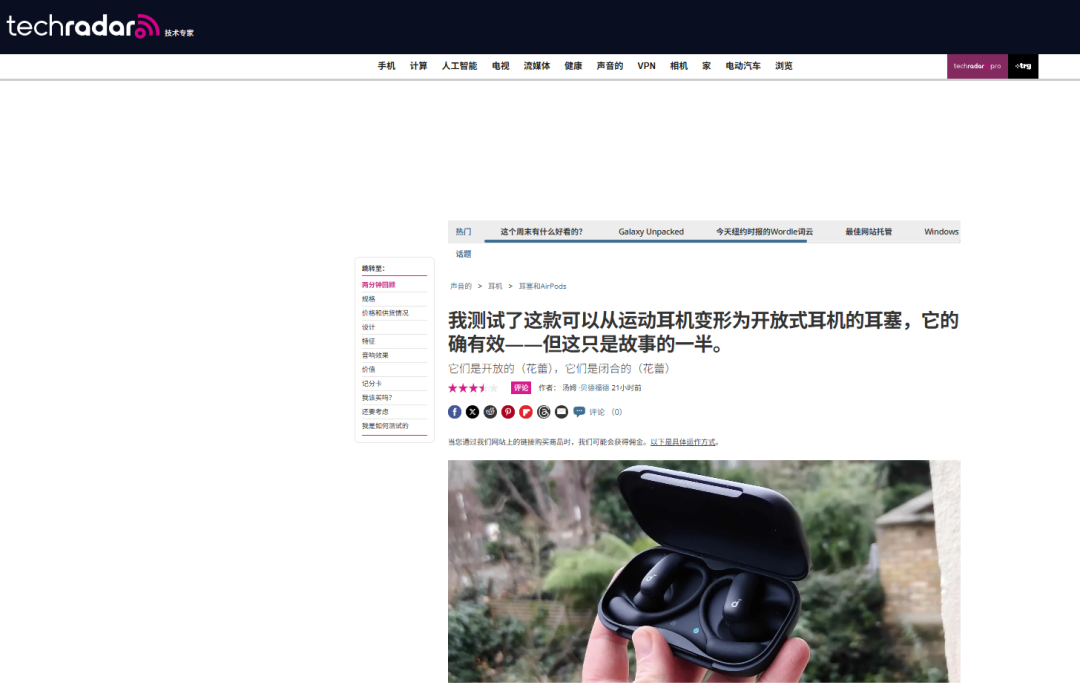The image size is (1080, 688).
Task: Jump to the 规格 section via sidebar
Action: (371, 298)
